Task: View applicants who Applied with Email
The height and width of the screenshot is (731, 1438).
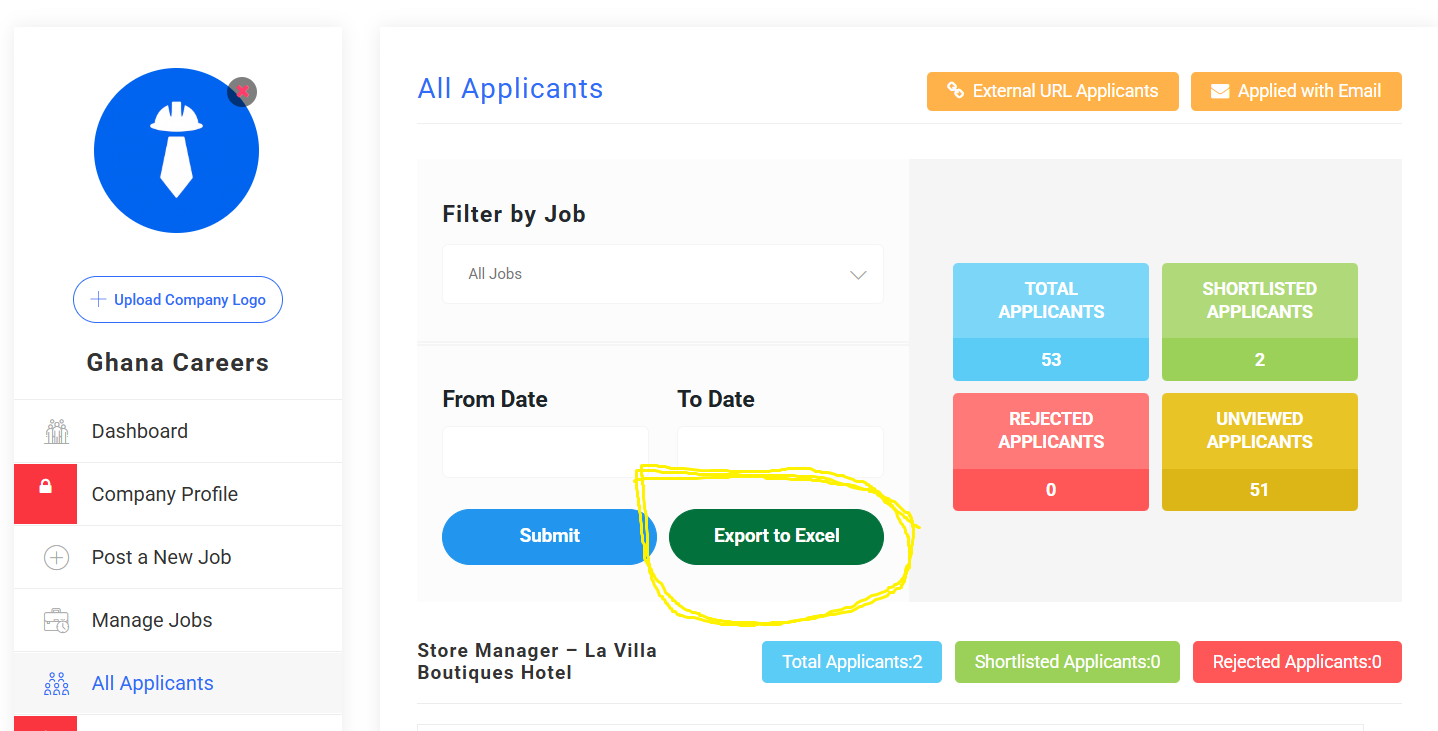Action: click(1296, 91)
